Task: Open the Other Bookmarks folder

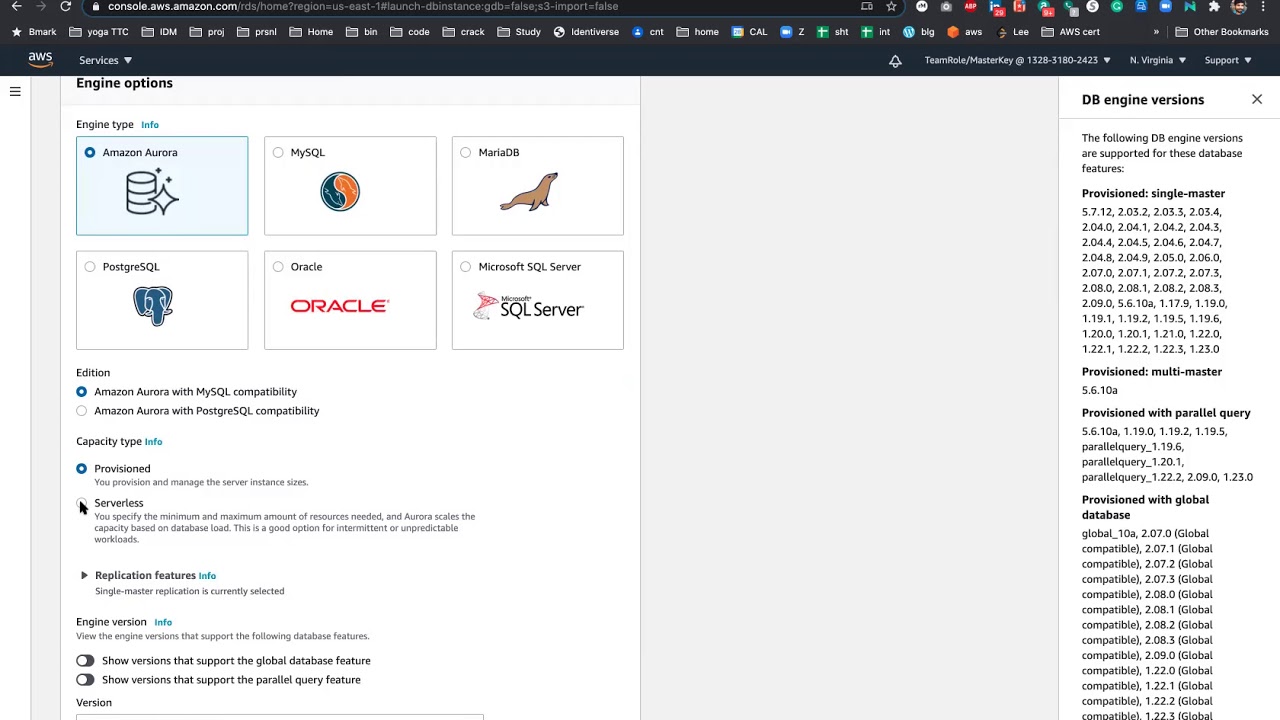Action: coord(1222,32)
